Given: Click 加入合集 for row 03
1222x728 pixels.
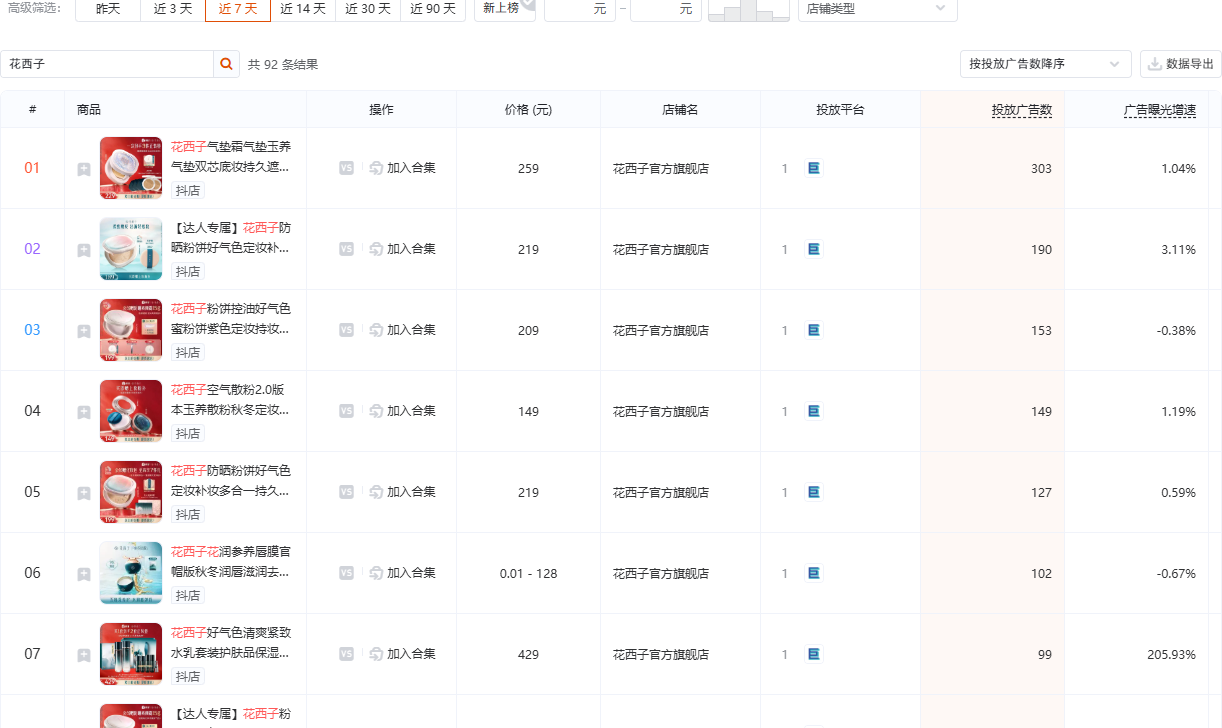Looking at the screenshot, I should (x=402, y=330).
